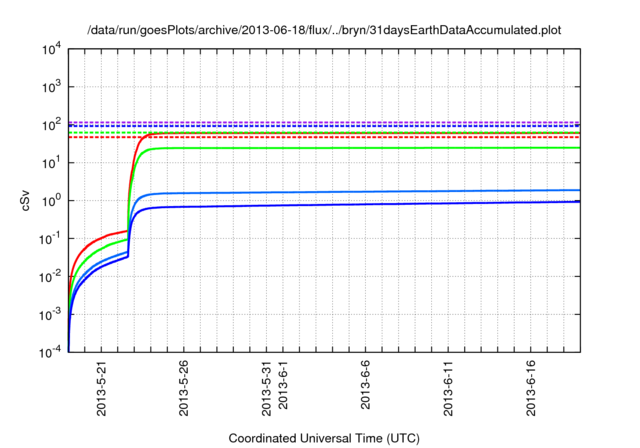
Task: Click the dashed red horizontal limit line
Action: tap(324, 138)
